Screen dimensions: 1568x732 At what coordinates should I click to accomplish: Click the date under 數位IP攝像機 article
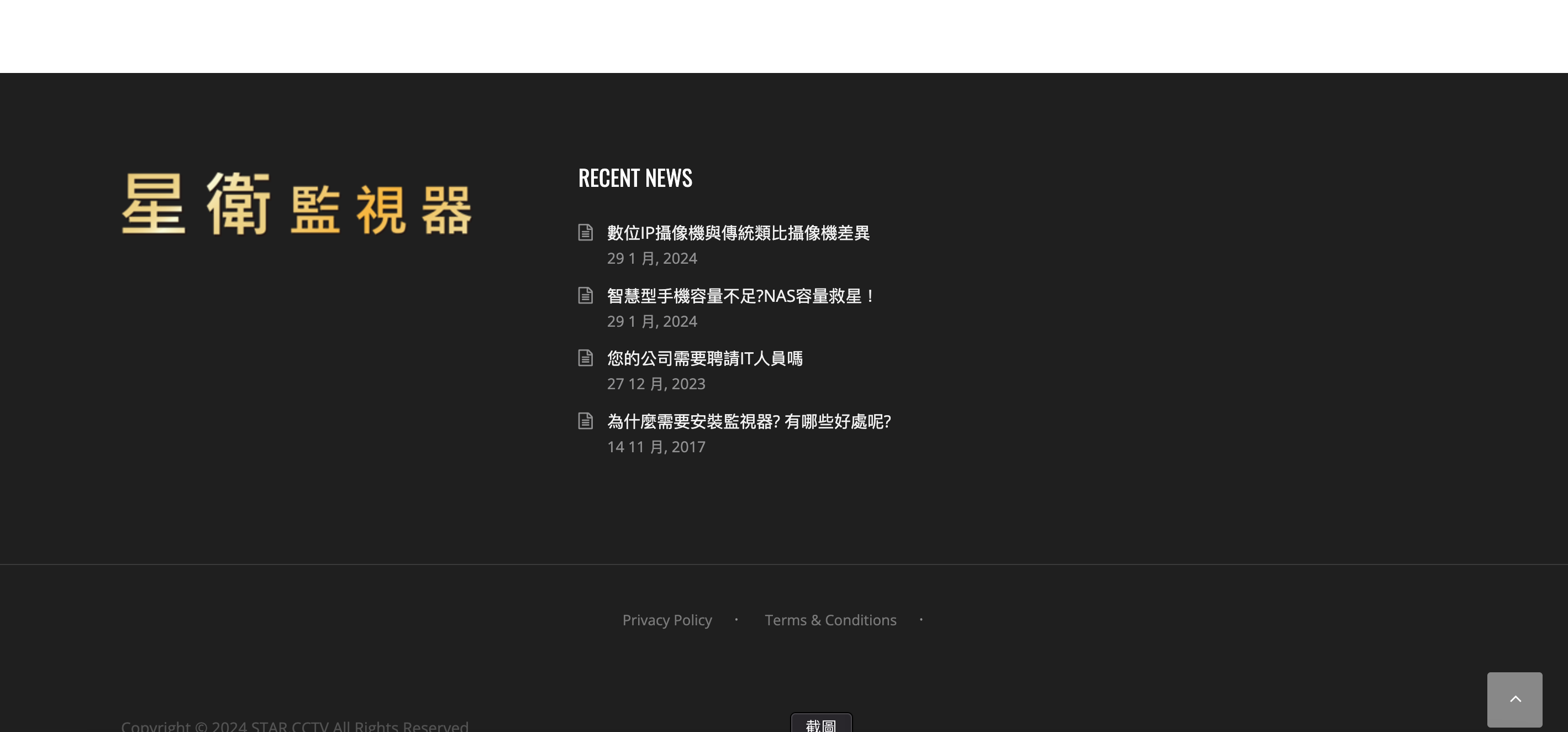tap(651, 259)
